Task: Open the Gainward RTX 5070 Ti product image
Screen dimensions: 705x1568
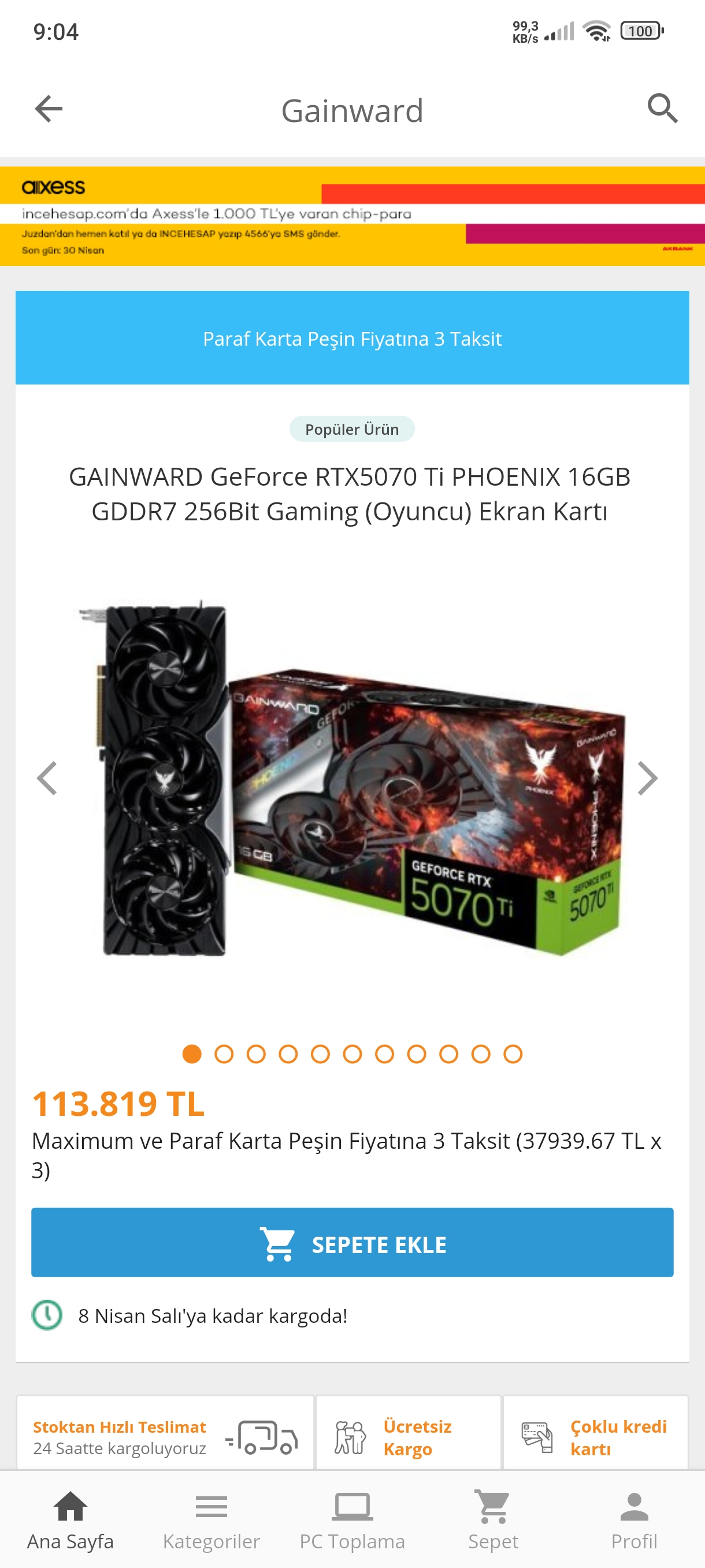Action: click(352, 778)
